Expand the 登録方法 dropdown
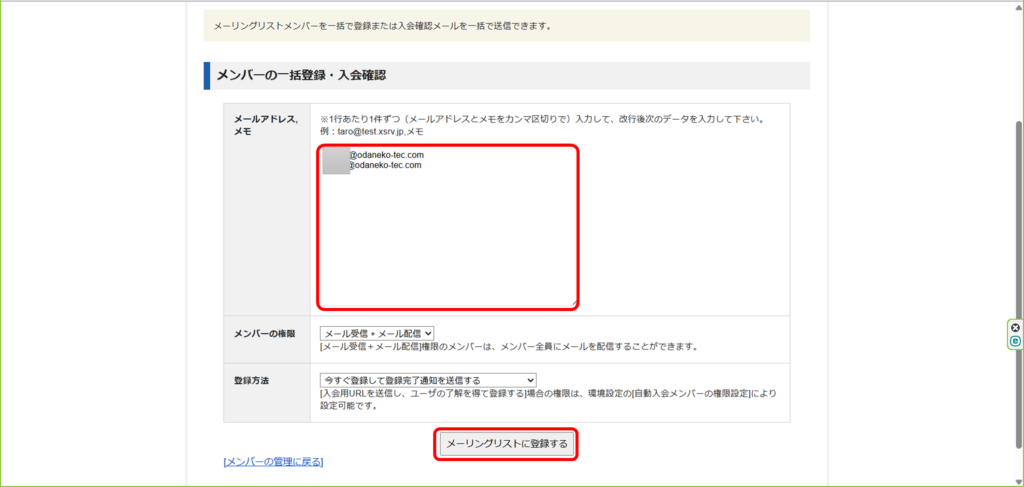 [428, 380]
